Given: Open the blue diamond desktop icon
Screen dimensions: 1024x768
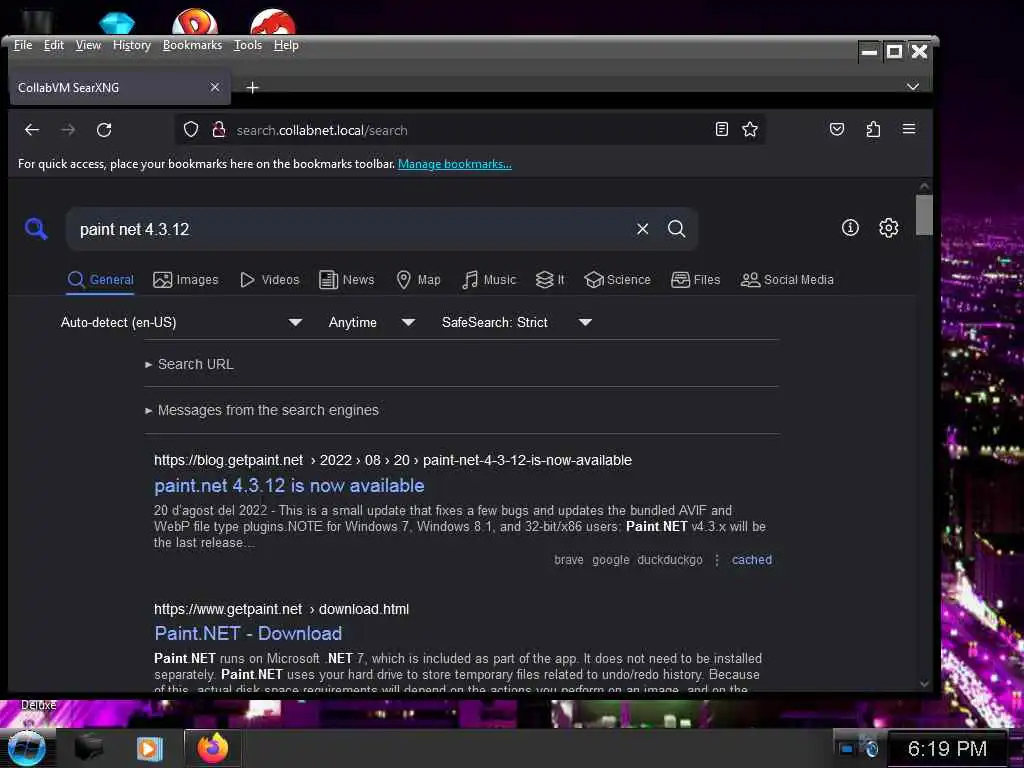Looking at the screenshot, I should pyautogui.click(x=117, y=24).
